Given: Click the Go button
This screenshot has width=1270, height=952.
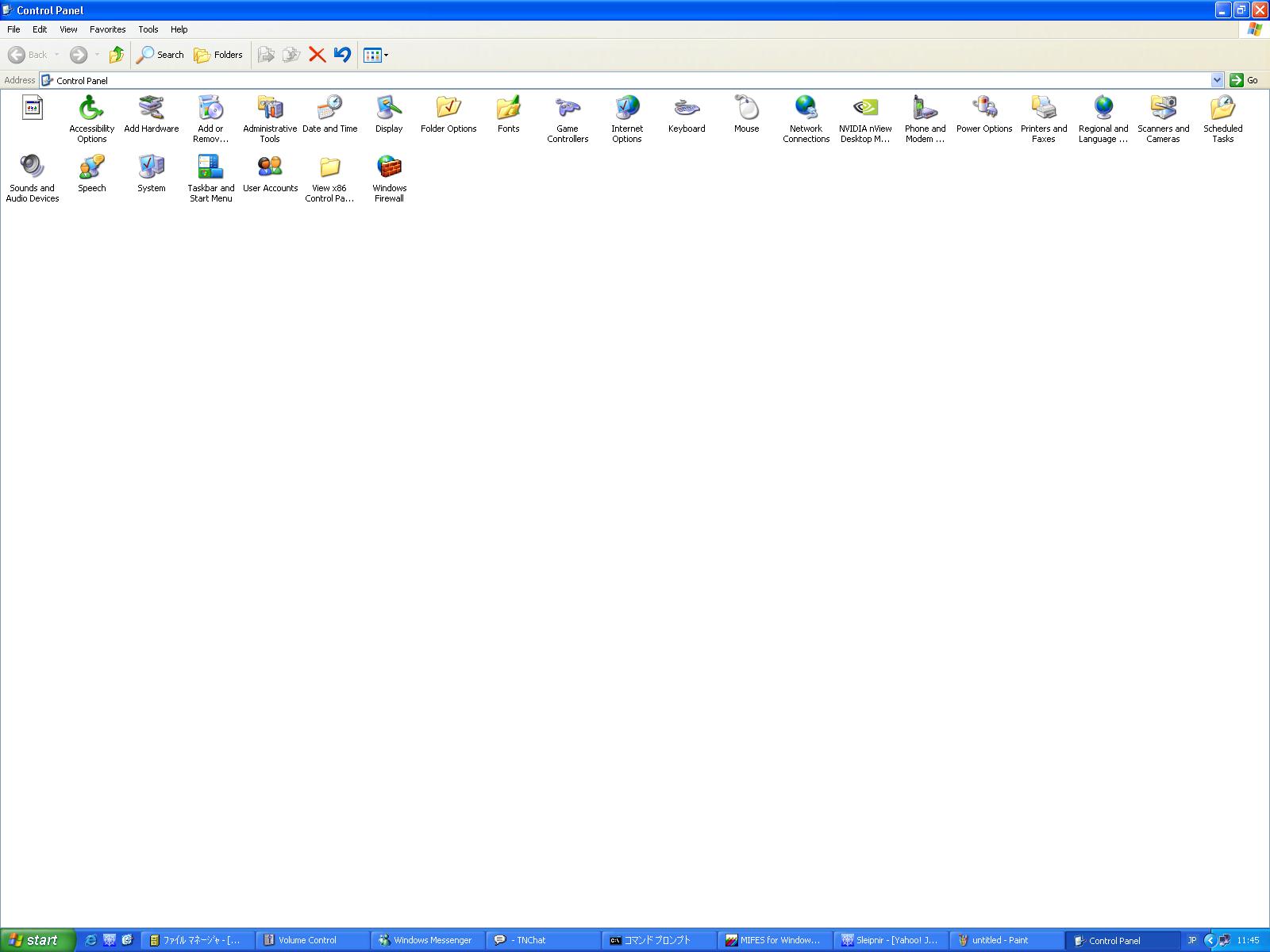Looking at the screenshot, I should (x=1244, y=80).
